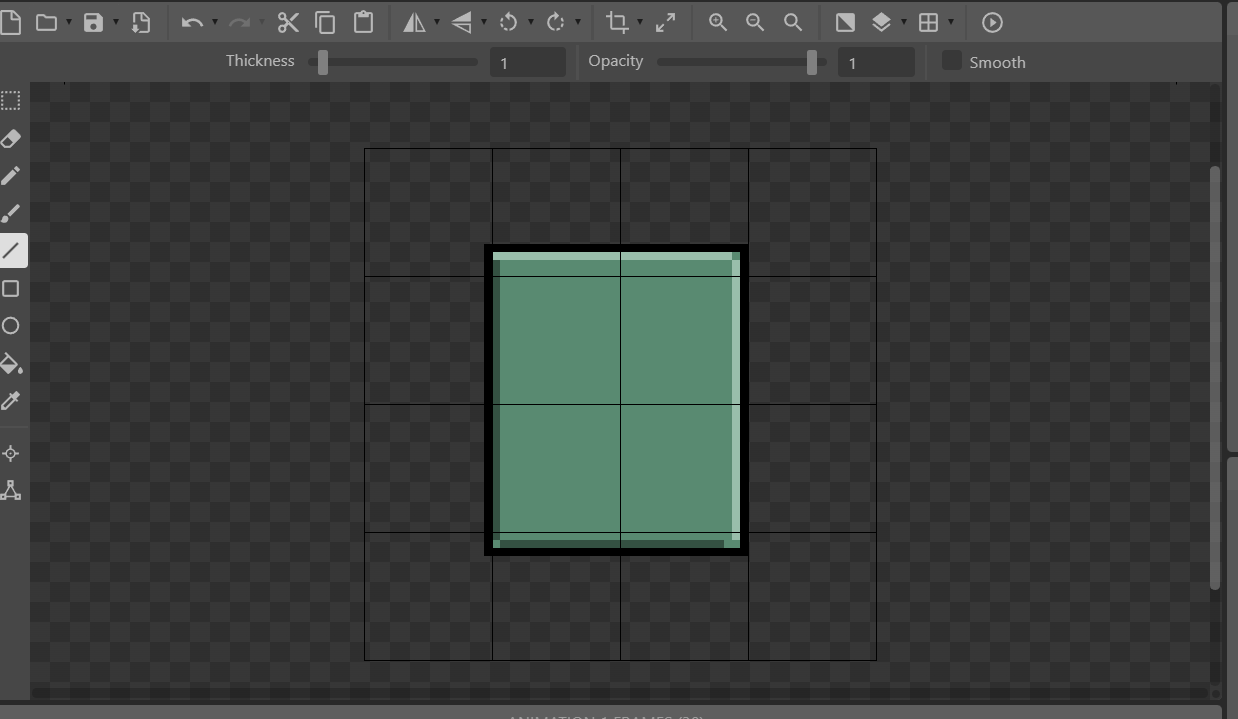1238x719 pixels.
Task: Open the crop options dropdown arrow
Action: click(x=640, y=22)
